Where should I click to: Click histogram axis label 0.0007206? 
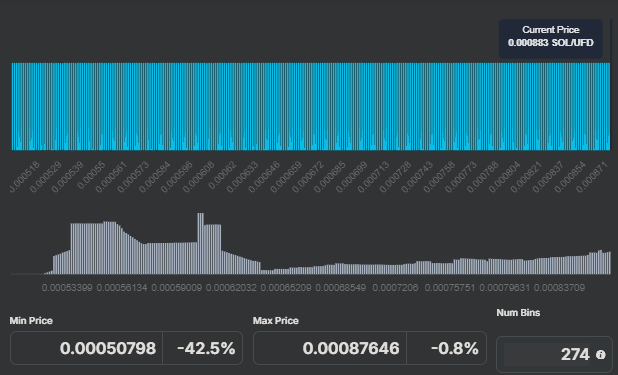[x=395, y=288]
